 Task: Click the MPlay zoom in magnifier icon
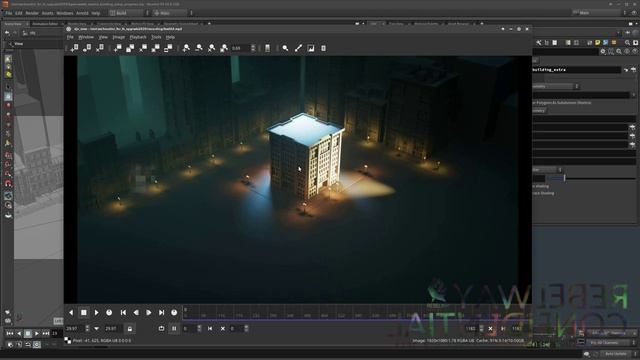click(x=186, y=48)
